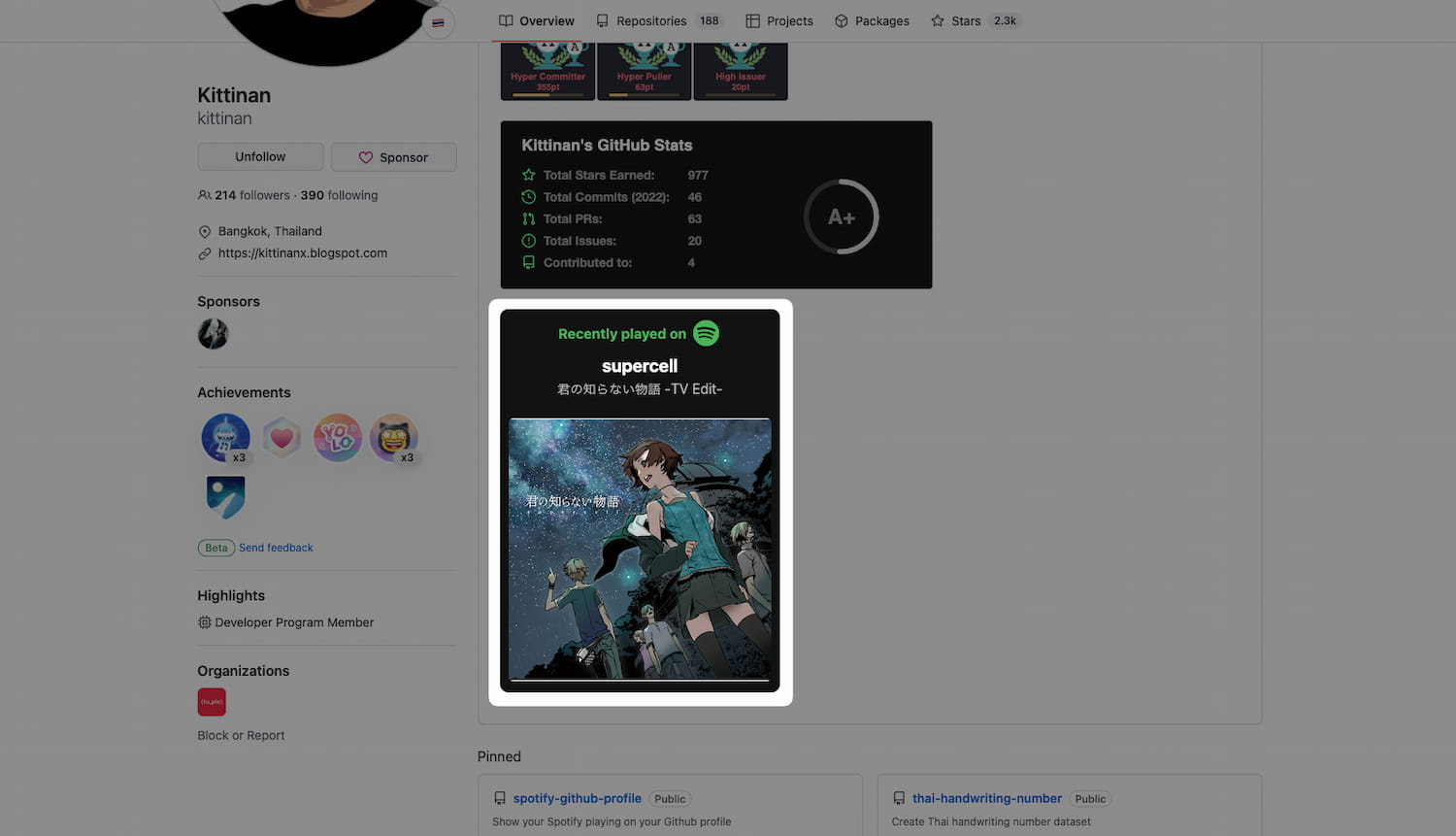The width and height of the screenshot is (1456, 836).
Task: Click Send feedback for achievements
Action: (x=276, y=548)
